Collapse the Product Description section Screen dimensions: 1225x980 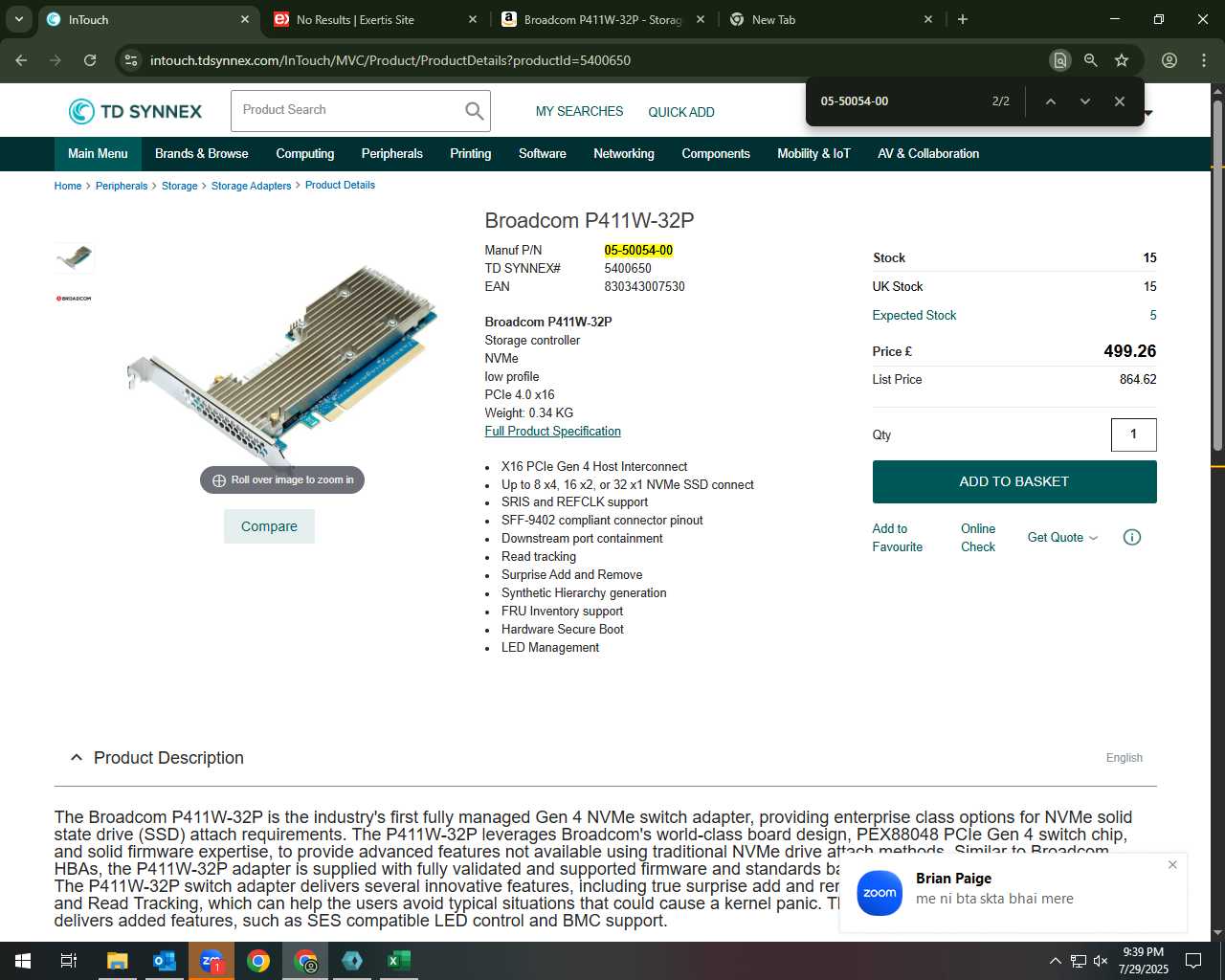77,758
